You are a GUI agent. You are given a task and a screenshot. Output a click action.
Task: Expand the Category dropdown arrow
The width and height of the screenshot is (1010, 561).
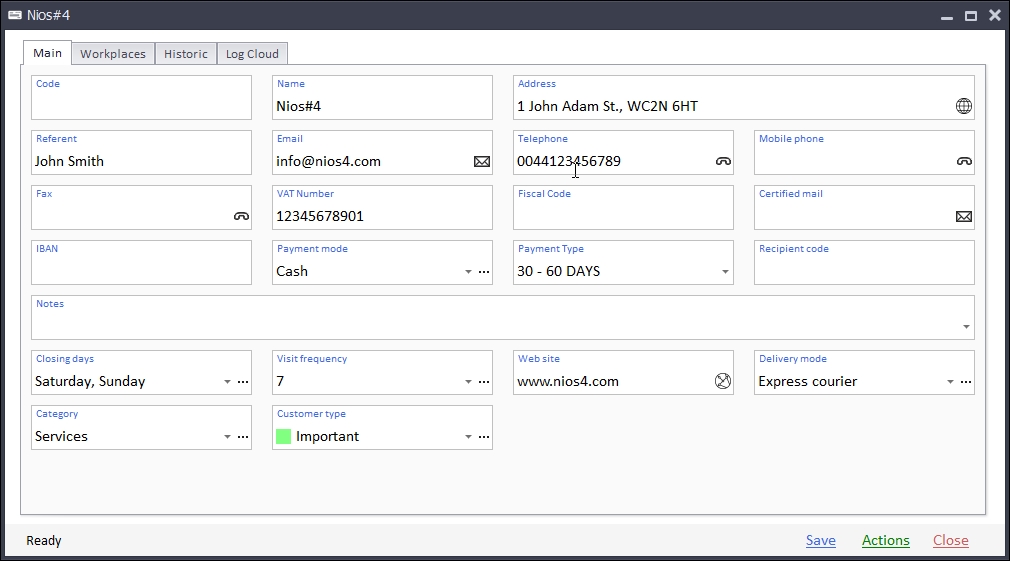coord(227,437)
